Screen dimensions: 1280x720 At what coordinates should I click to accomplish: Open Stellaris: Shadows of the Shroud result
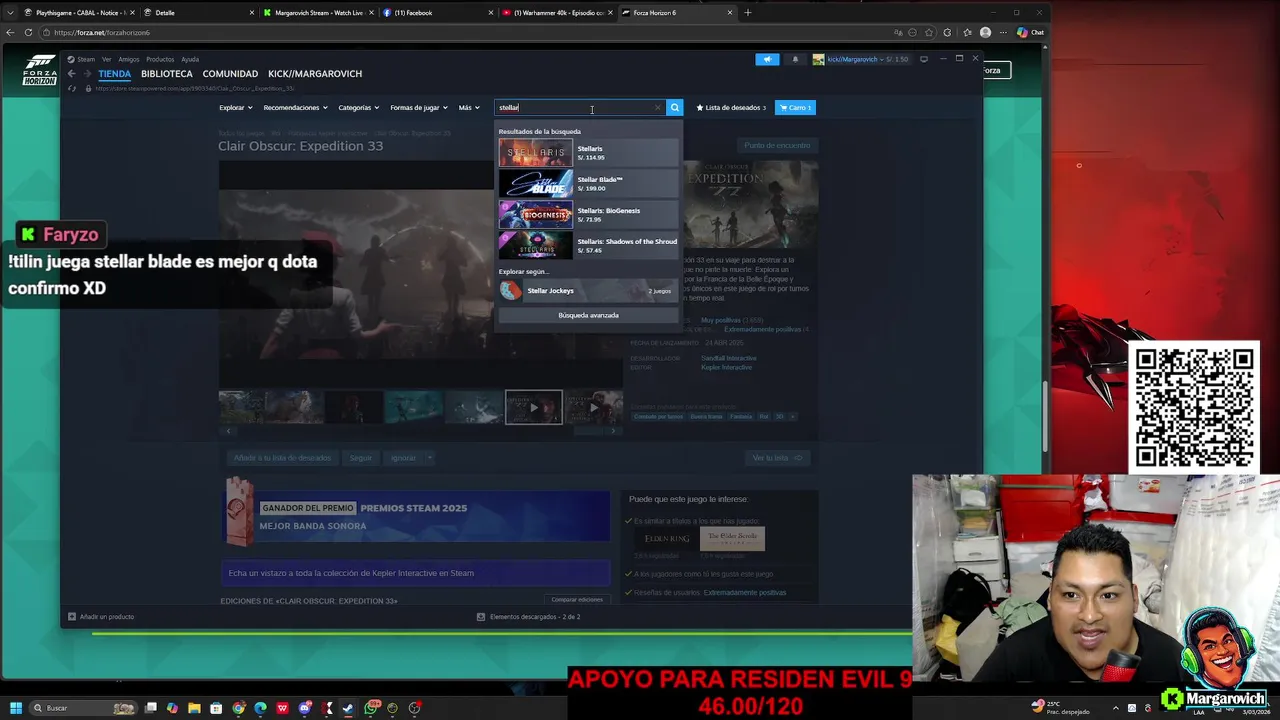pos(588,246)
